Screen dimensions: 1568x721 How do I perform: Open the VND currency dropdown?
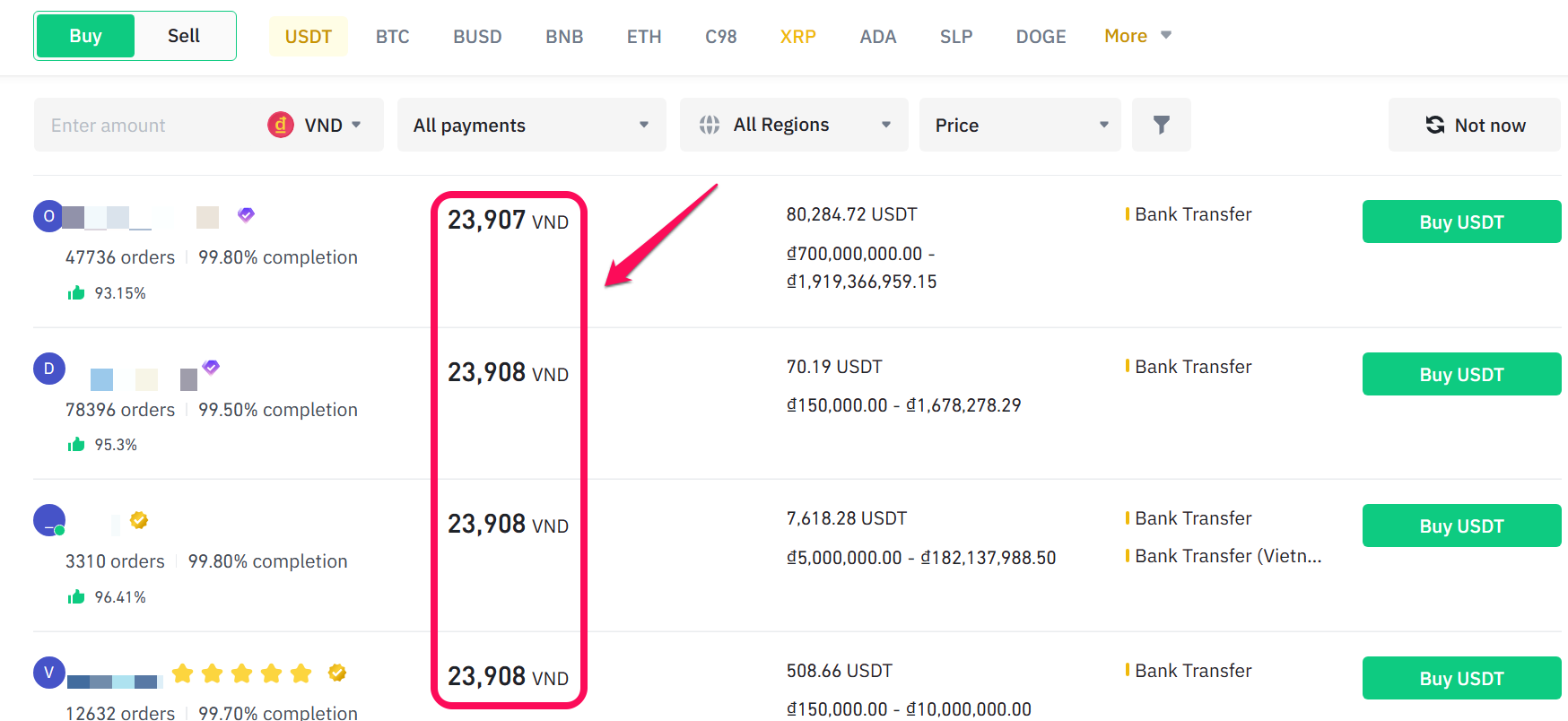coord(332,125)
